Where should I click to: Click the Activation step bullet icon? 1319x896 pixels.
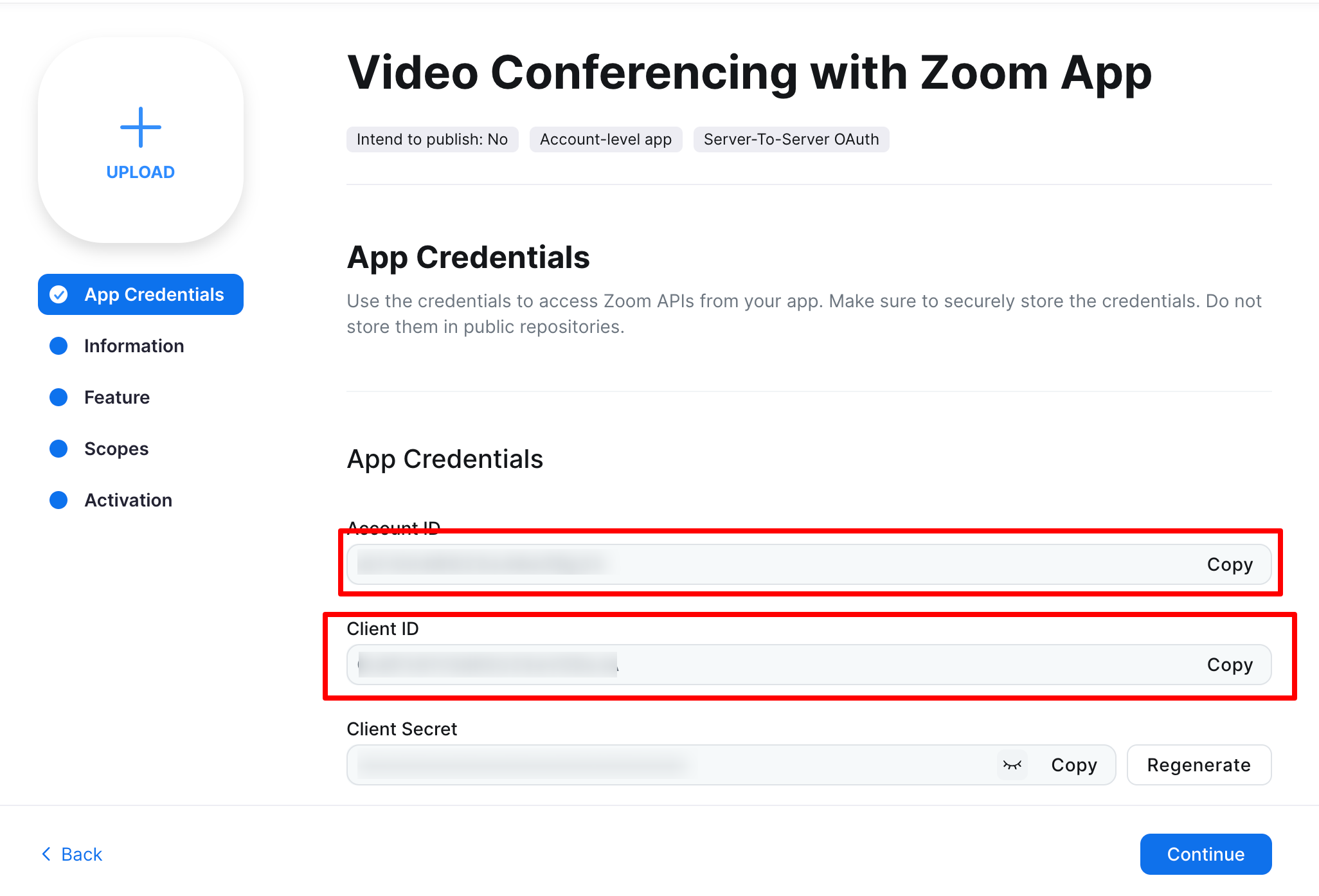pos(58,500)
